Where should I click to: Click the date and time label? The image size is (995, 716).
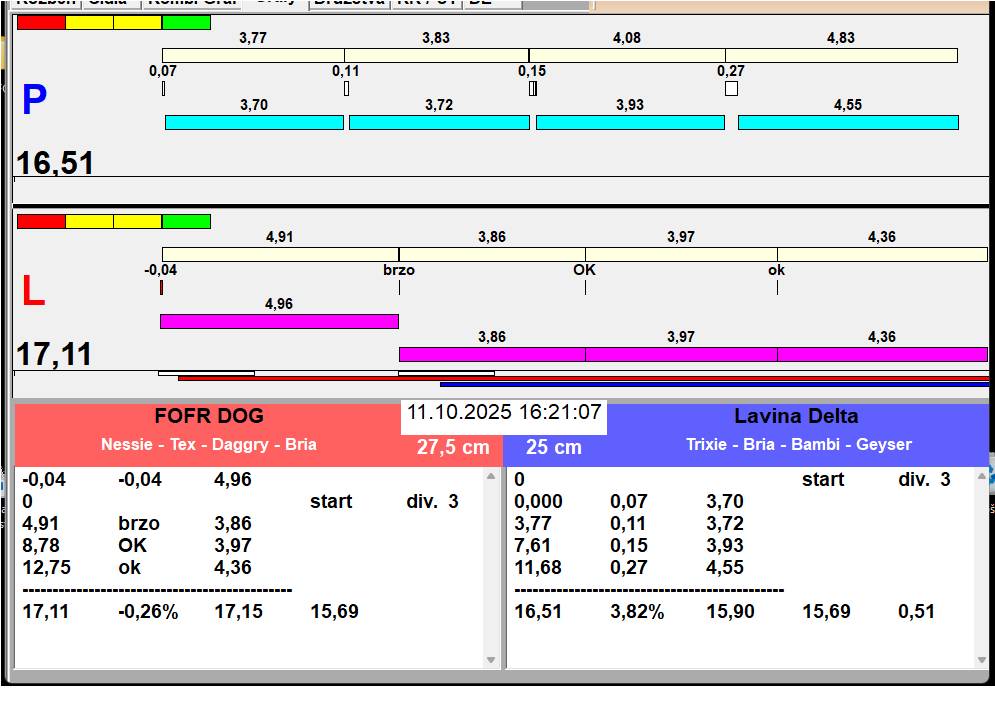tap(504, 412)
